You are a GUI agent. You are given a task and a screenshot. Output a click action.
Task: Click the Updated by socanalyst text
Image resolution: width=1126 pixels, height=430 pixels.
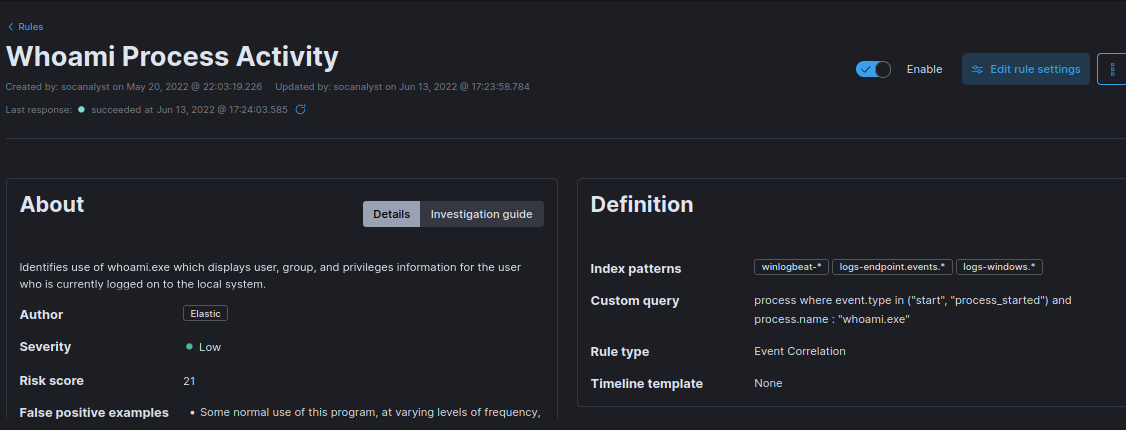(403, 87)
